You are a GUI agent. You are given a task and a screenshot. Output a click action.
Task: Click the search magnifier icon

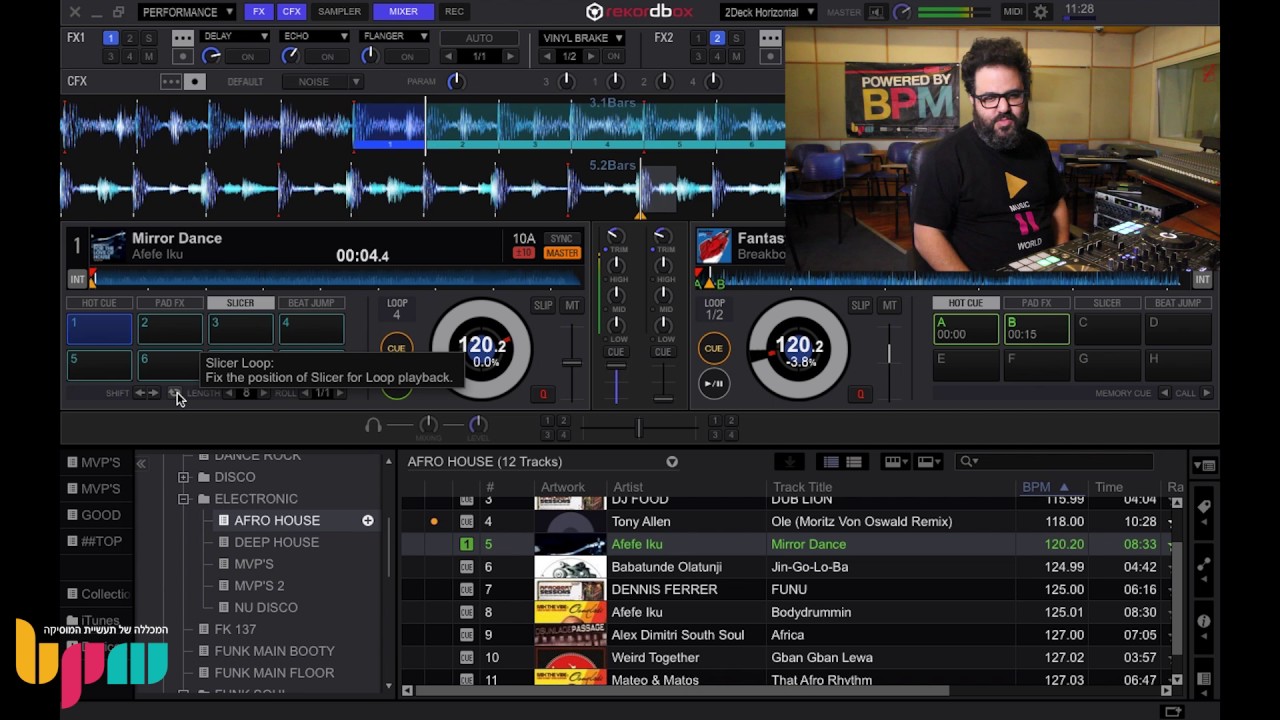[967, 461]
